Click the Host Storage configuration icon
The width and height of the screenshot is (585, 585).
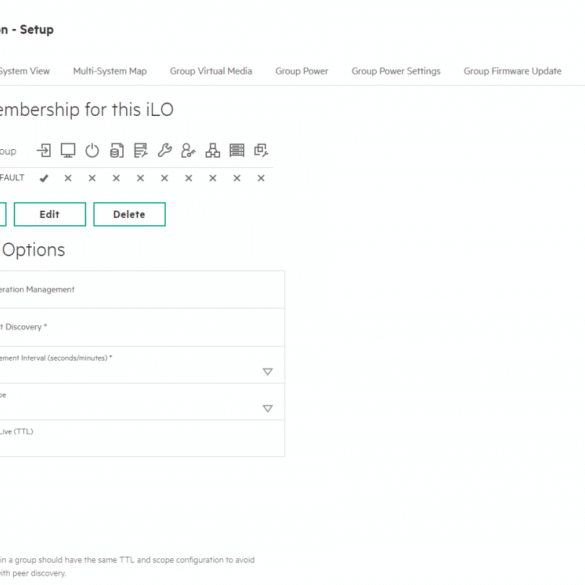click(237, 151)
